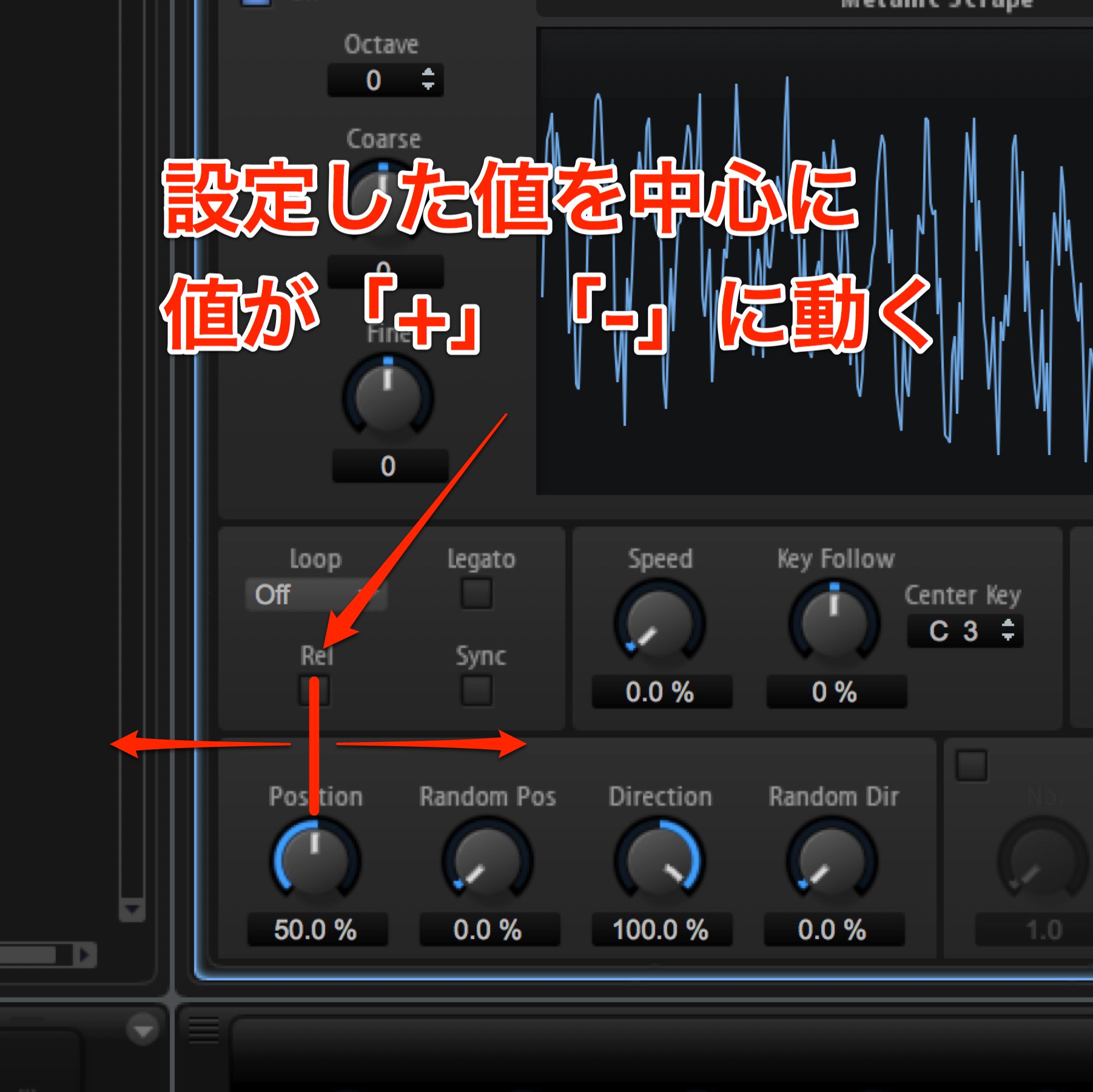The height and width of the screenshot is (1092, 1093).
Task: Click the dimmed knob with value 1.0
Action: pos(1042,860)
